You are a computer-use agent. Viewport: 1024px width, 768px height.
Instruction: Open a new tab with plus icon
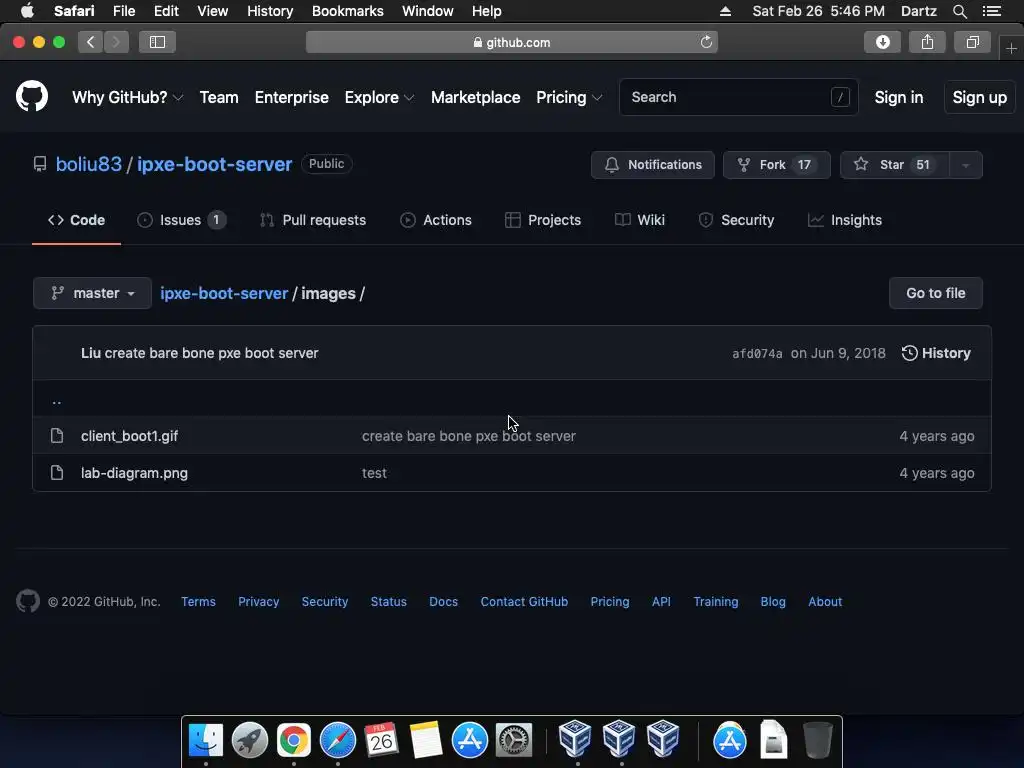point(1011,48)
